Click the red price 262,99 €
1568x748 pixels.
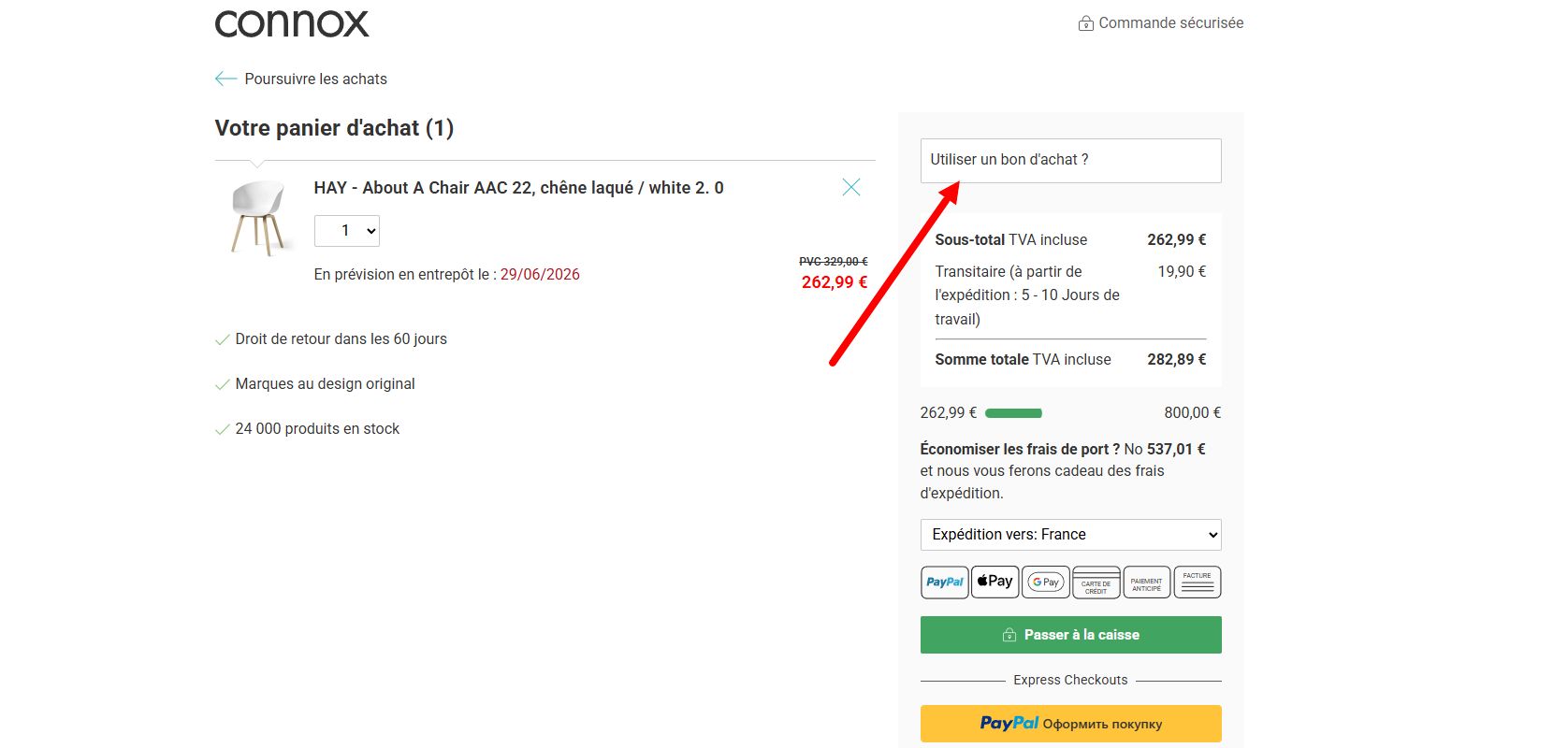[835, 282]
